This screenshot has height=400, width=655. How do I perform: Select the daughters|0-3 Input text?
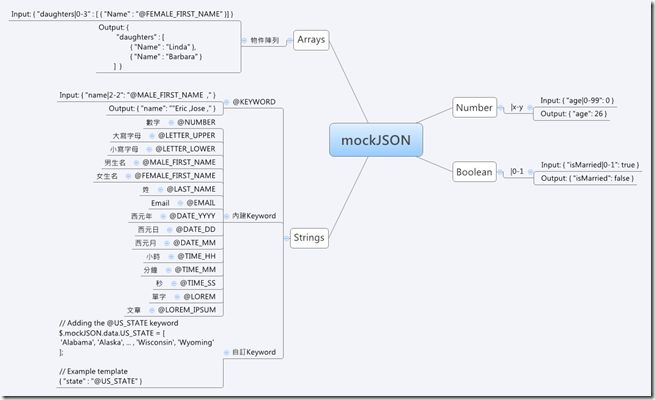click(122, 14)
